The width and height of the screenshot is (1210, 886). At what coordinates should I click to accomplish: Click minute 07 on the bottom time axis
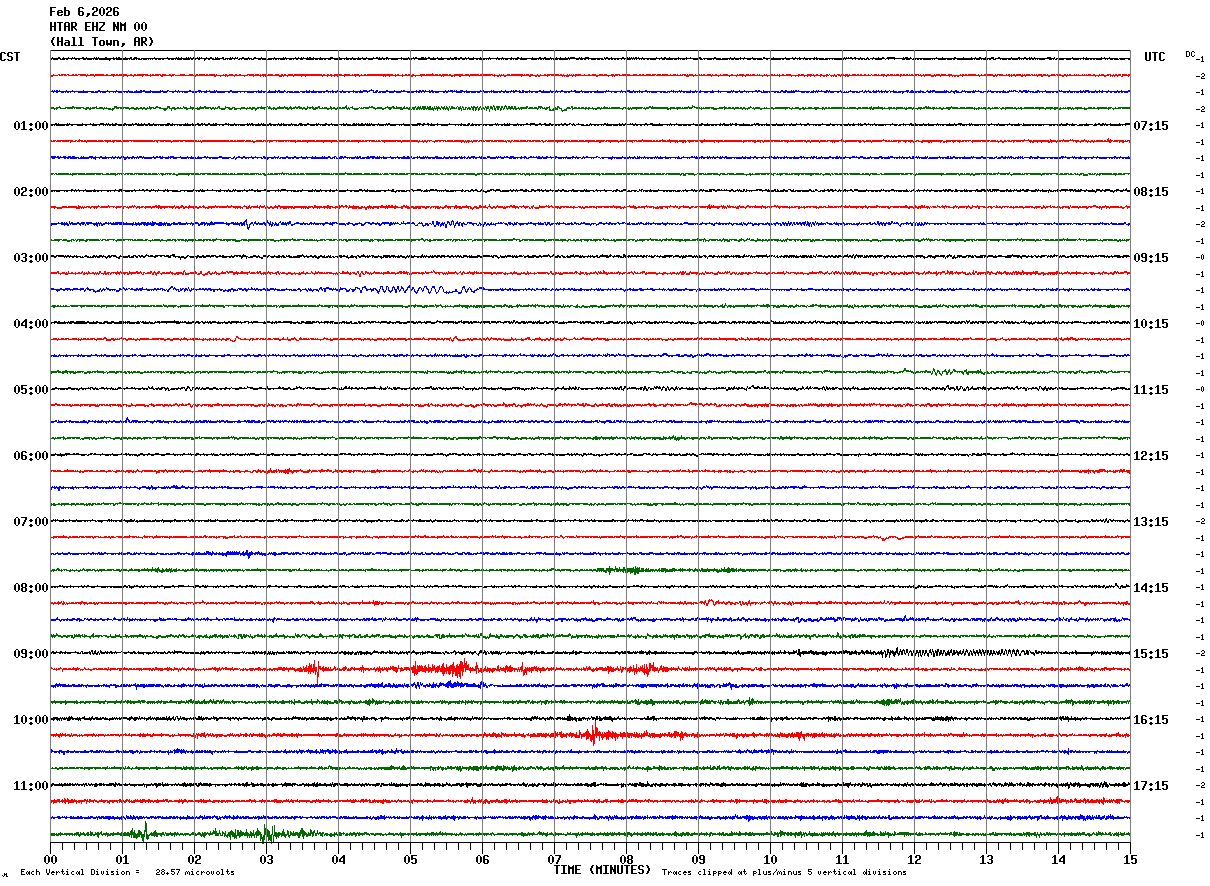[x=554, y=859]
